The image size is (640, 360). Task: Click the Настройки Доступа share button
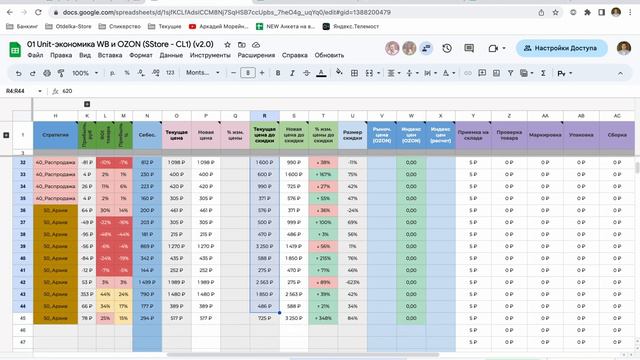(562, 48)
